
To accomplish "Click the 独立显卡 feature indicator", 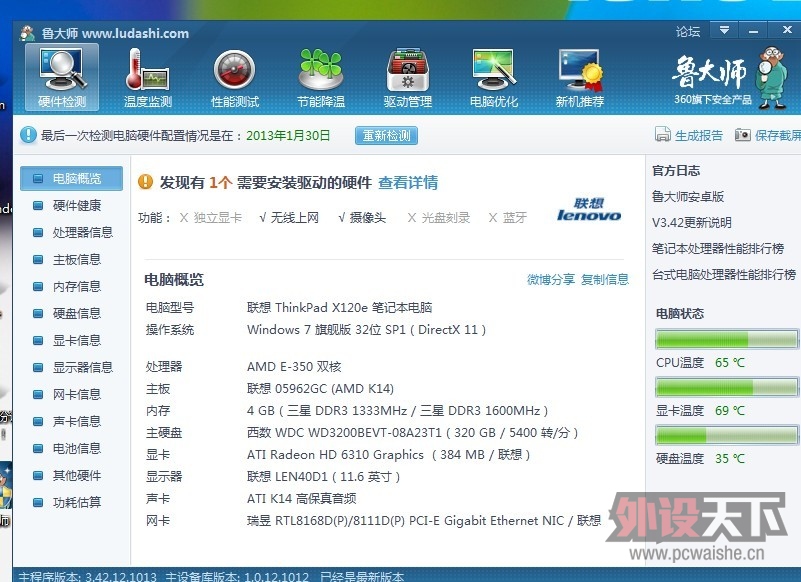I will [x=210, y=218].
